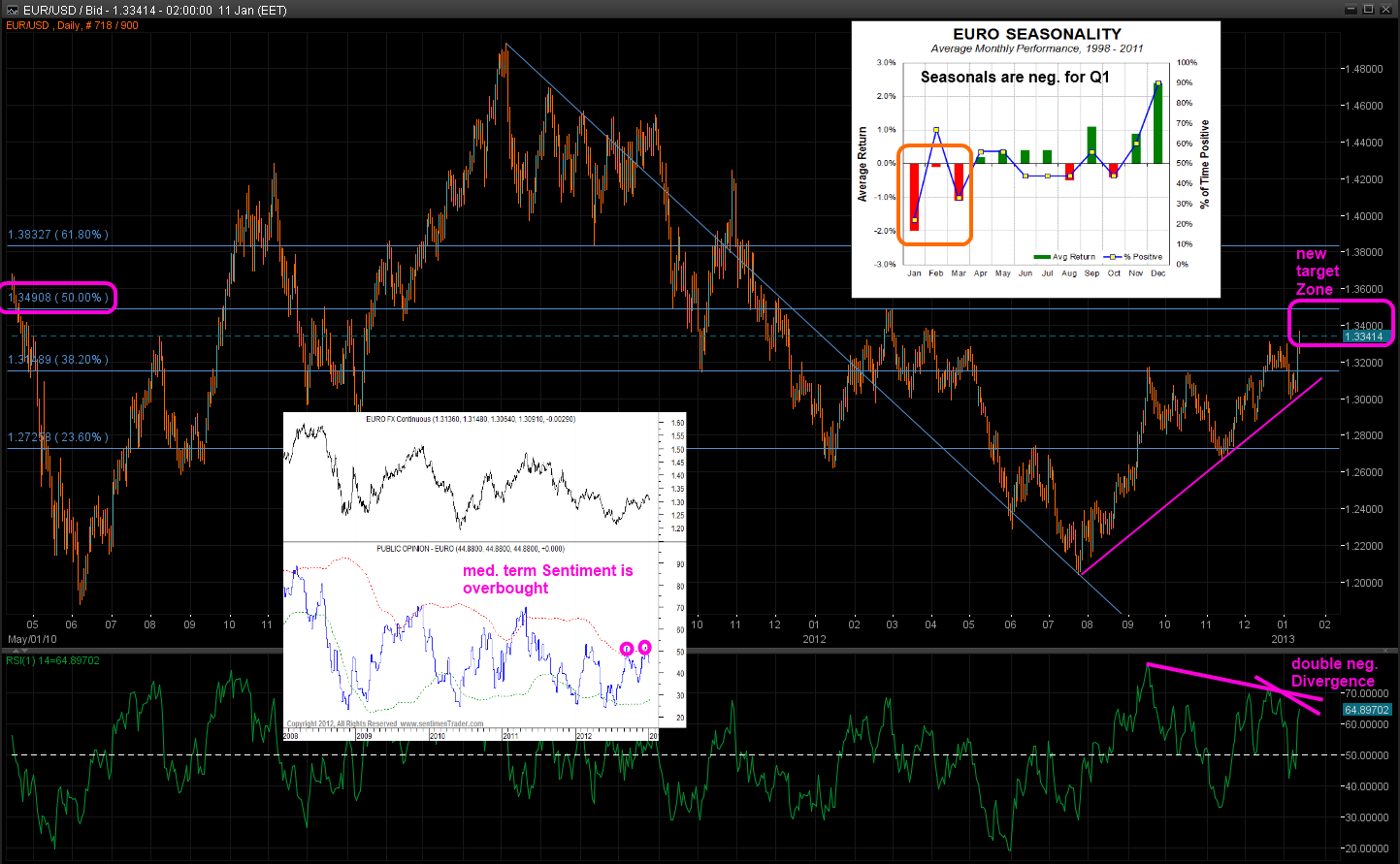Click the 1.30000 price axis label
Viewport: 1400px width, 864px height.
tap(1363, 400)
